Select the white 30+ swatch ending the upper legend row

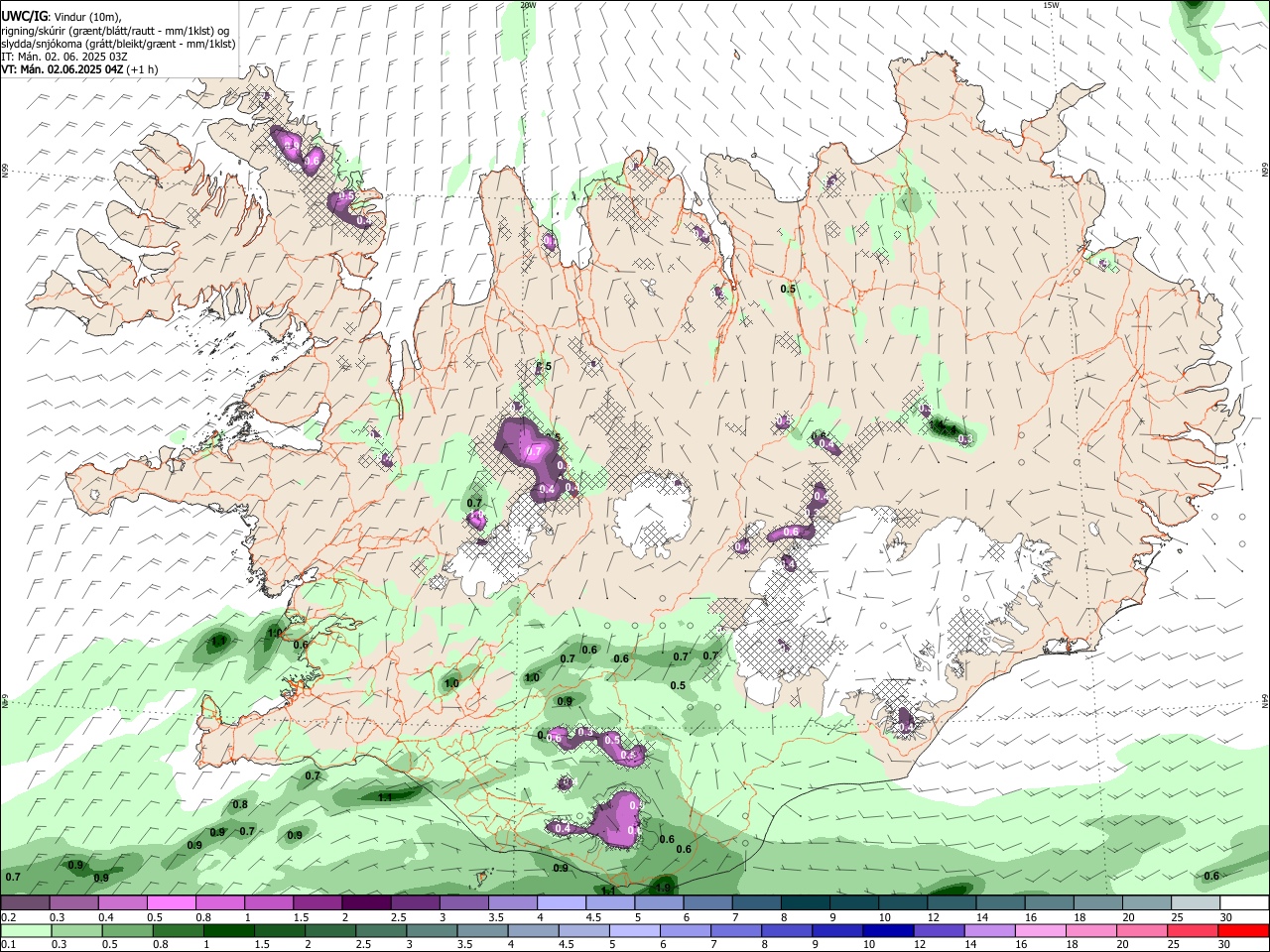[x=1244, y=902]
